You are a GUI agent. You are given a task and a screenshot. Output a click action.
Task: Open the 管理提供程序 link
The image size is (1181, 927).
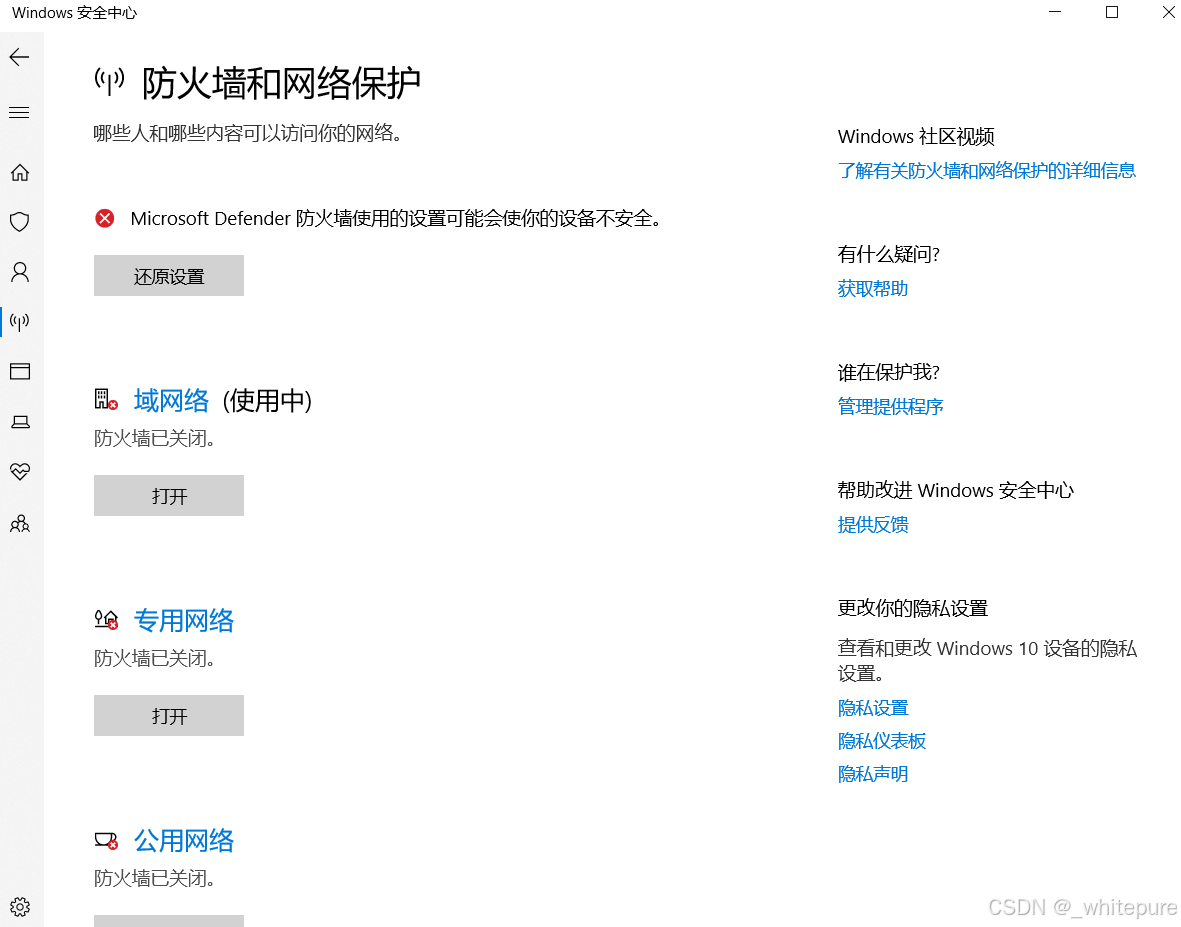coord(890,407)
